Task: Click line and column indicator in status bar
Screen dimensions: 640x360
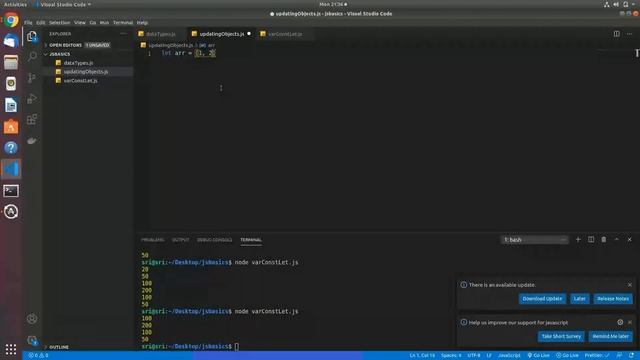Action: [422, 356]
